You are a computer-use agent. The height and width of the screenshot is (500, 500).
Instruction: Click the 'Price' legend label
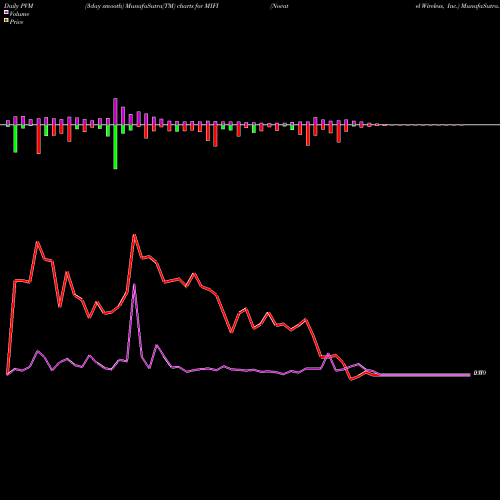(16, 22)
